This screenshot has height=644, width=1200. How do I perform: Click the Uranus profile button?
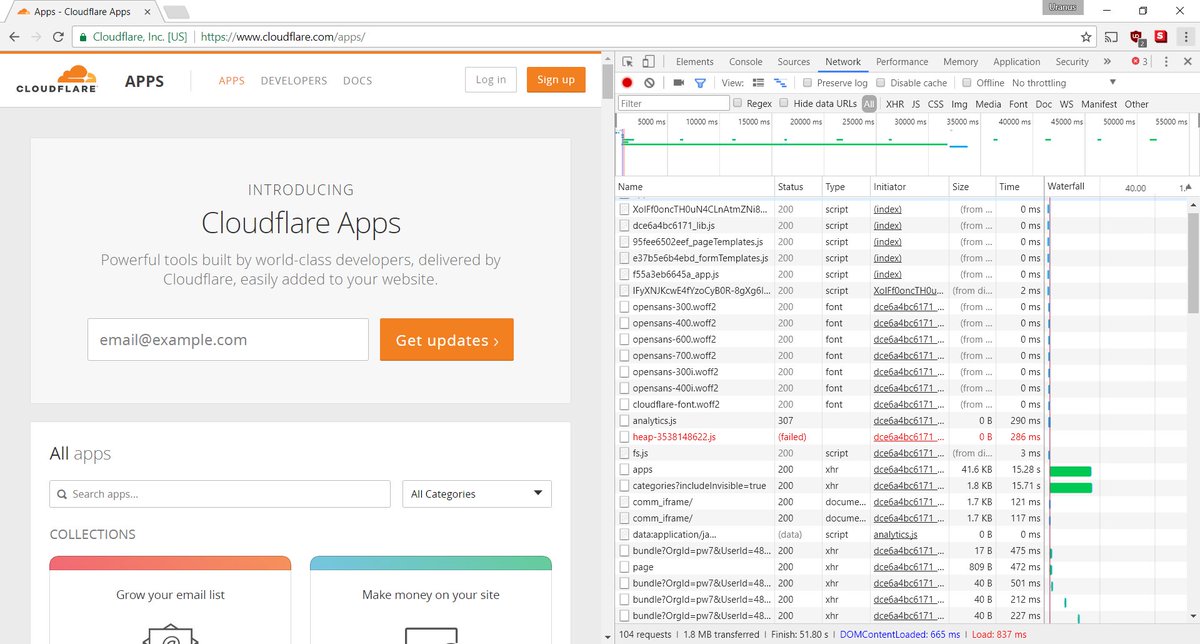click(x=1062, y=7)
